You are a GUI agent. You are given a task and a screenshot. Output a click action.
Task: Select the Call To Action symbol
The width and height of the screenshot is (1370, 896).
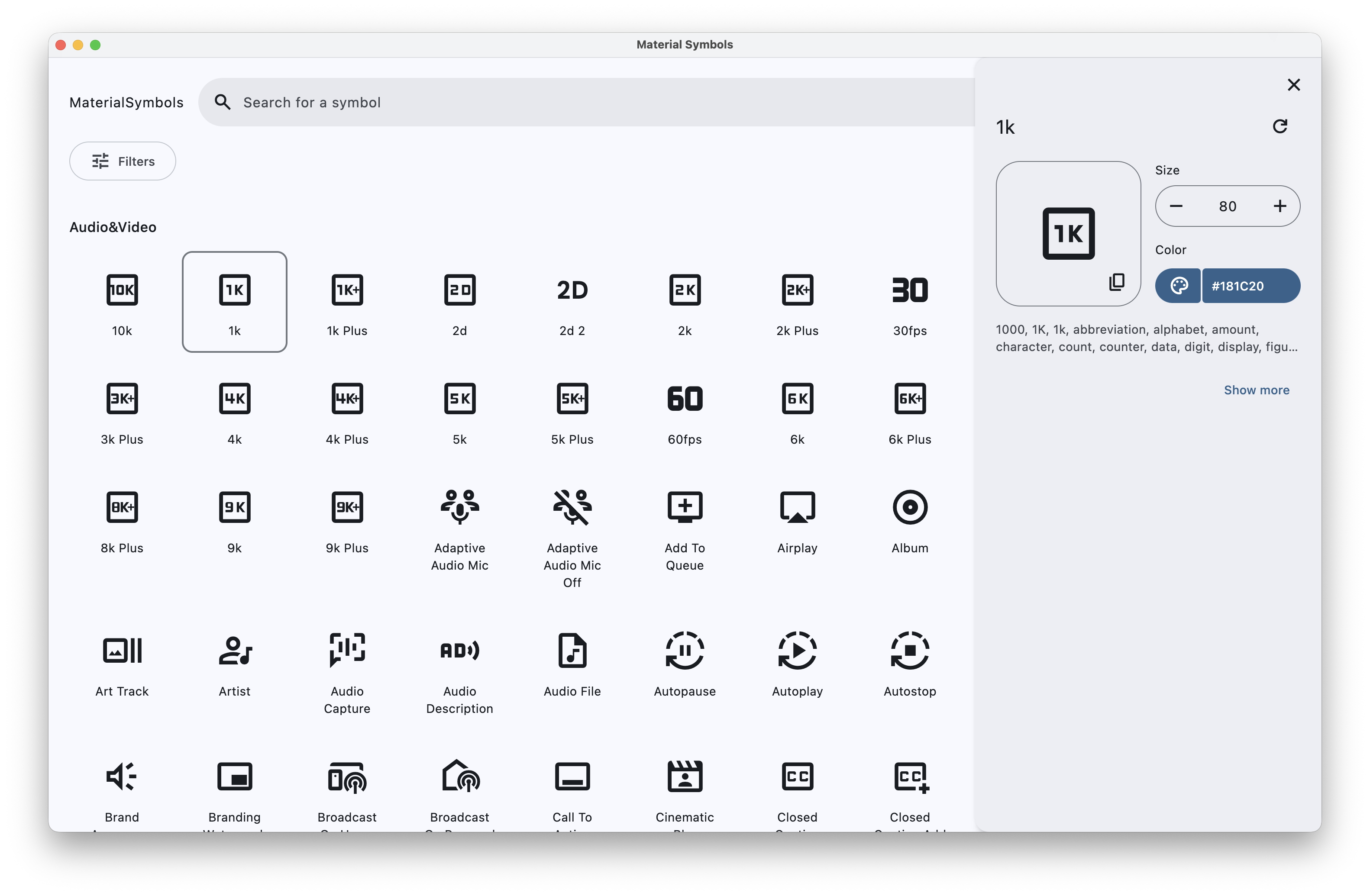click(572, 786)
